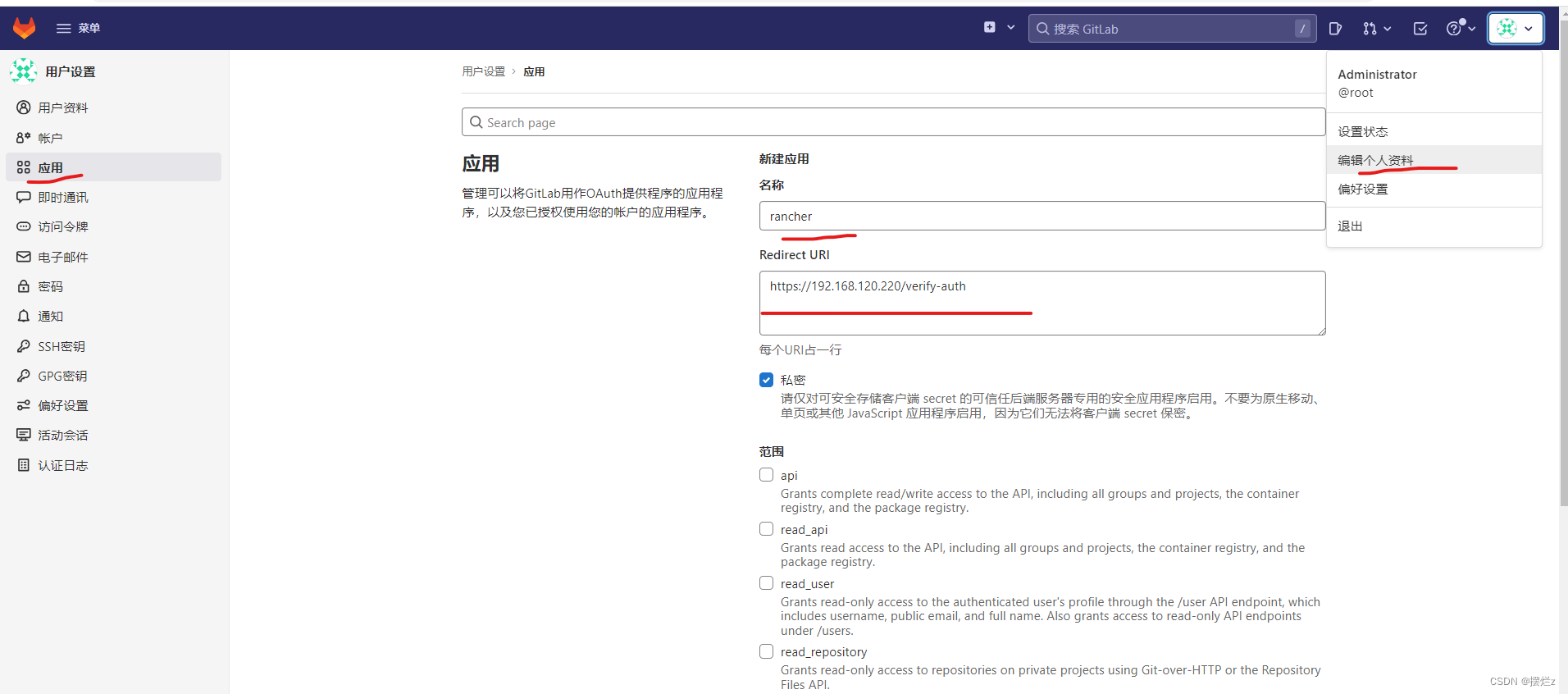
Task: Click the GPG密钥 key icon
Action: [24, 376]
